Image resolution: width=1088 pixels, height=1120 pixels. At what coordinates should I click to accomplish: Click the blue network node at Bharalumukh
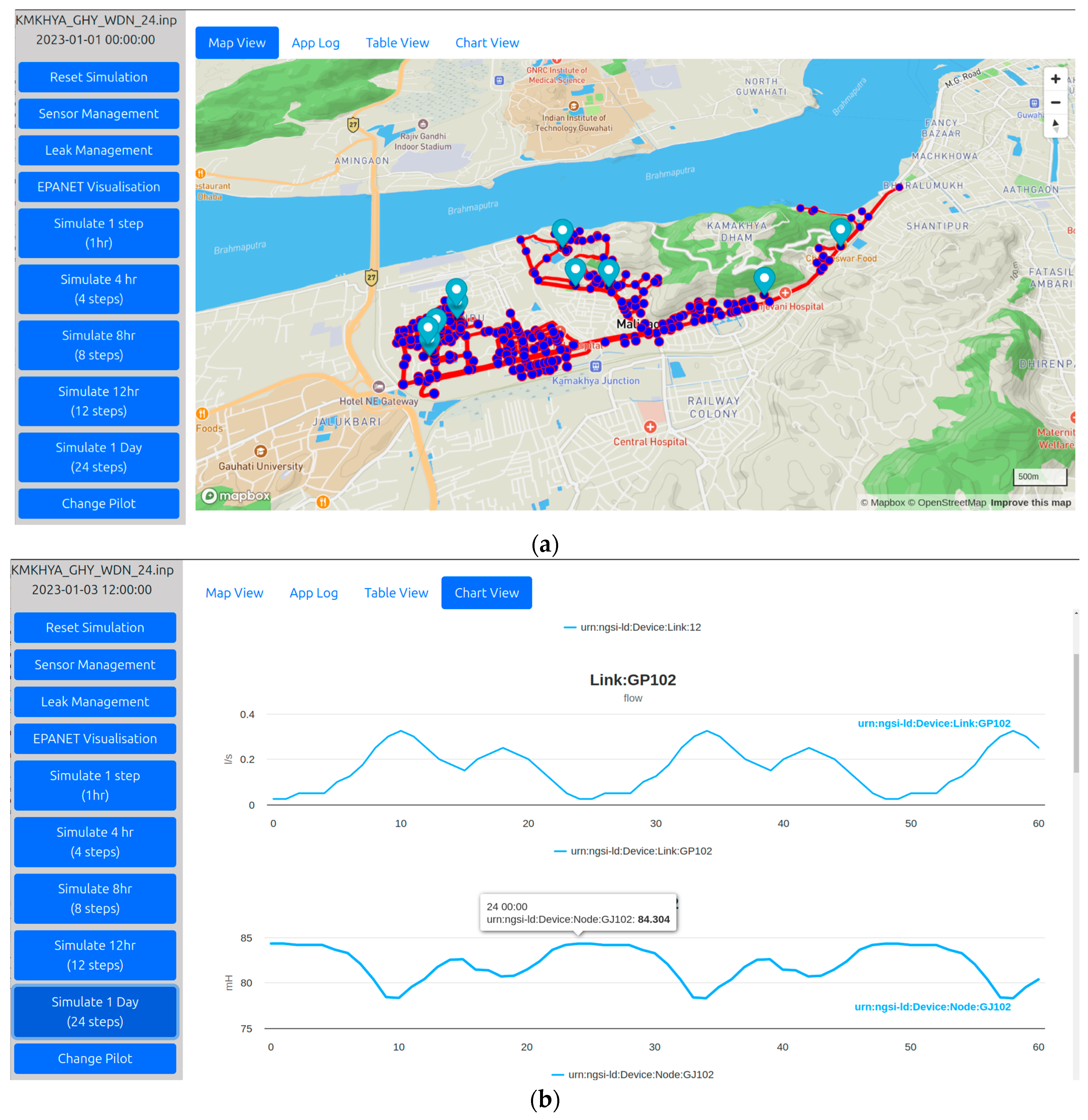click(899, 187)
